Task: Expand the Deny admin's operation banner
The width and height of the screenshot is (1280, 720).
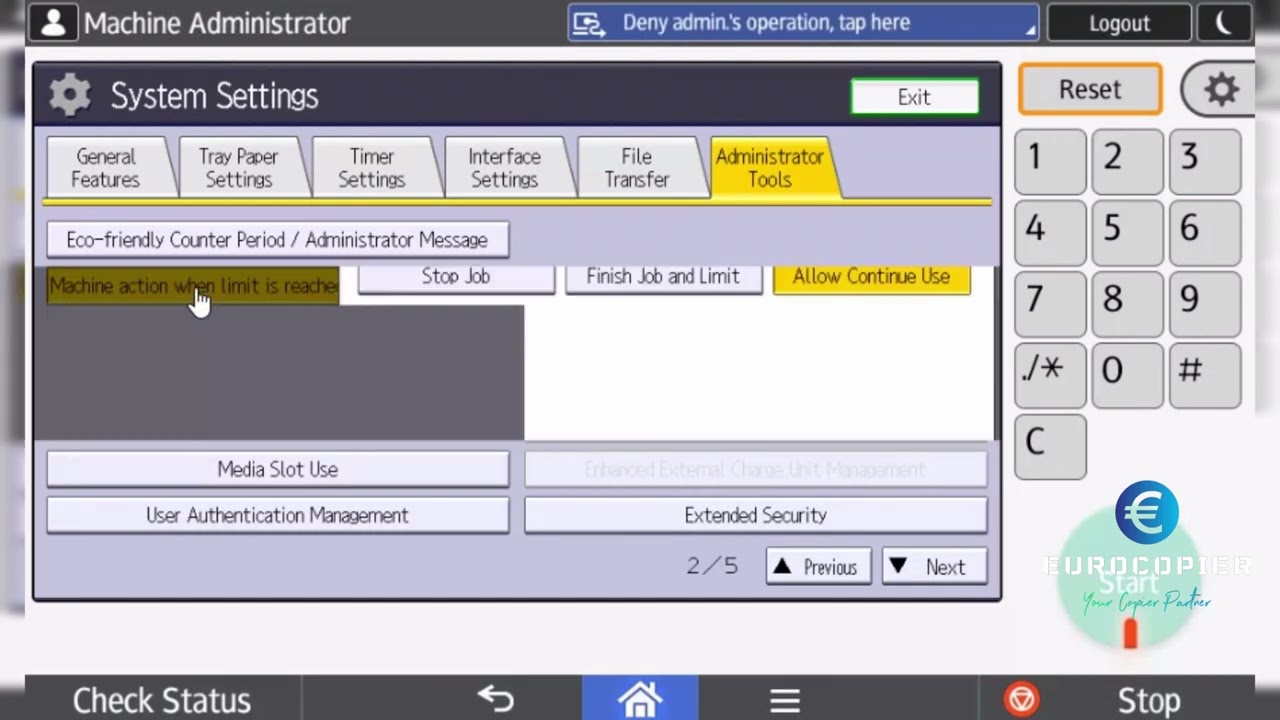Action: (x=803, y=23)
